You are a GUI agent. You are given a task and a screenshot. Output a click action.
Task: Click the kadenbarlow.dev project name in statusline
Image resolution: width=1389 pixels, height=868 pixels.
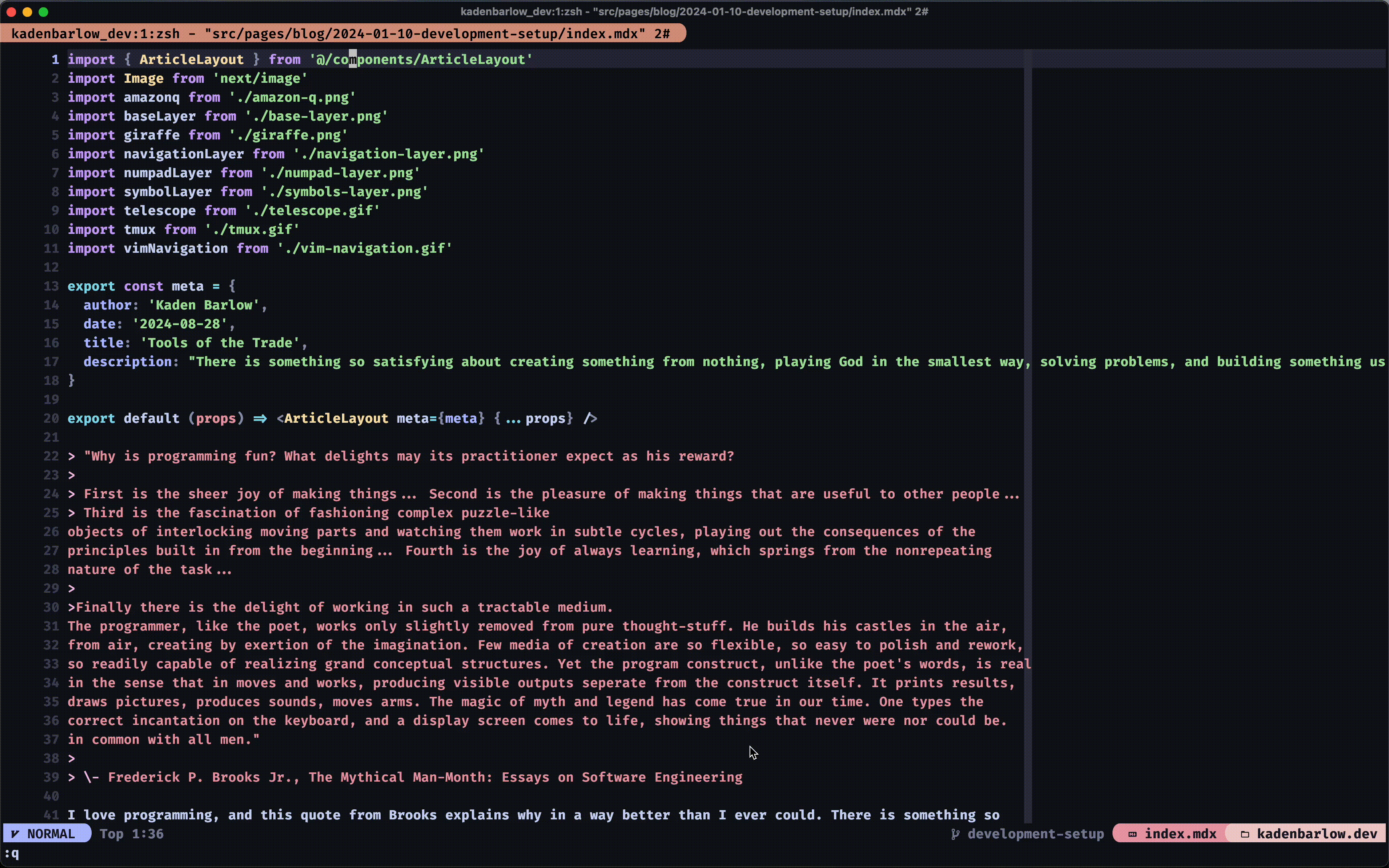[1317, 833]
